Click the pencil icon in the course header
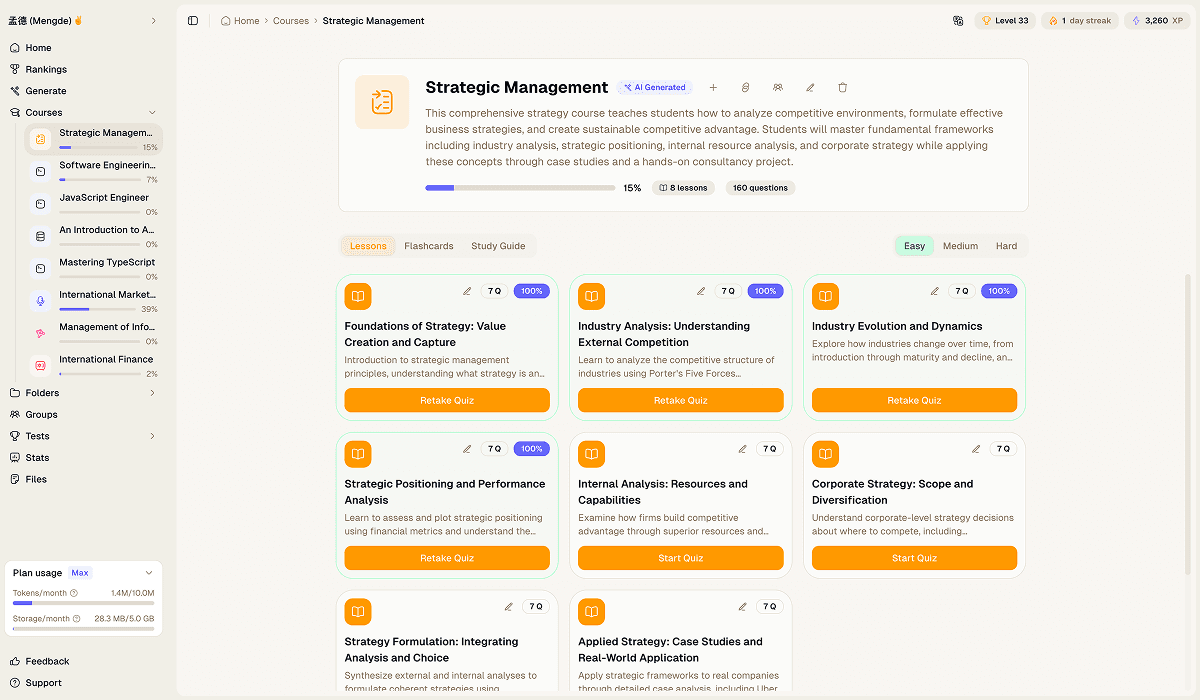Screen dimensions: 1200x700 [810, 87]
